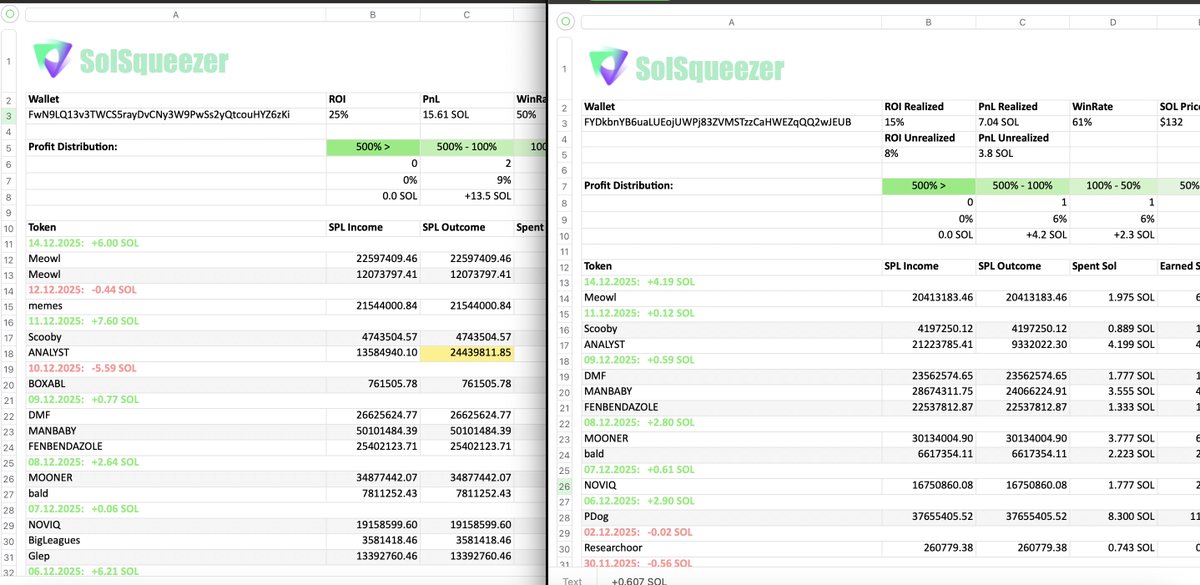Click the '100% - 50%' cell in right window

pyautogui.click(x=1111, y=186)
